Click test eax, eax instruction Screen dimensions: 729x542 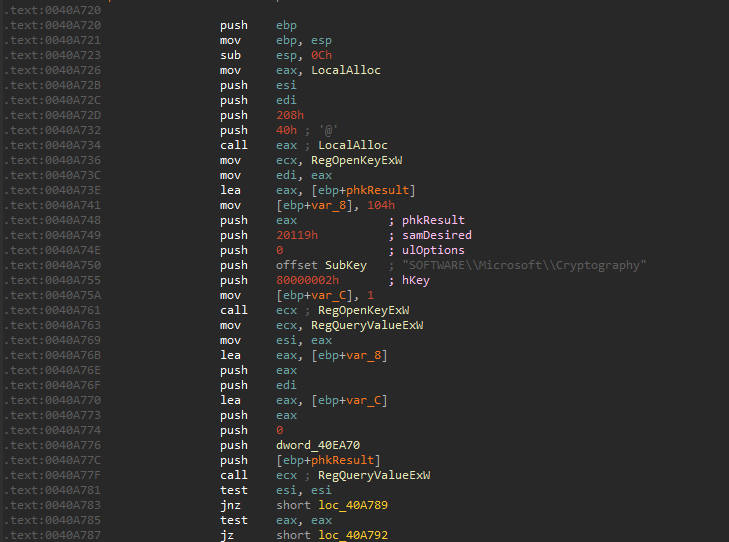tap(276, 520)
